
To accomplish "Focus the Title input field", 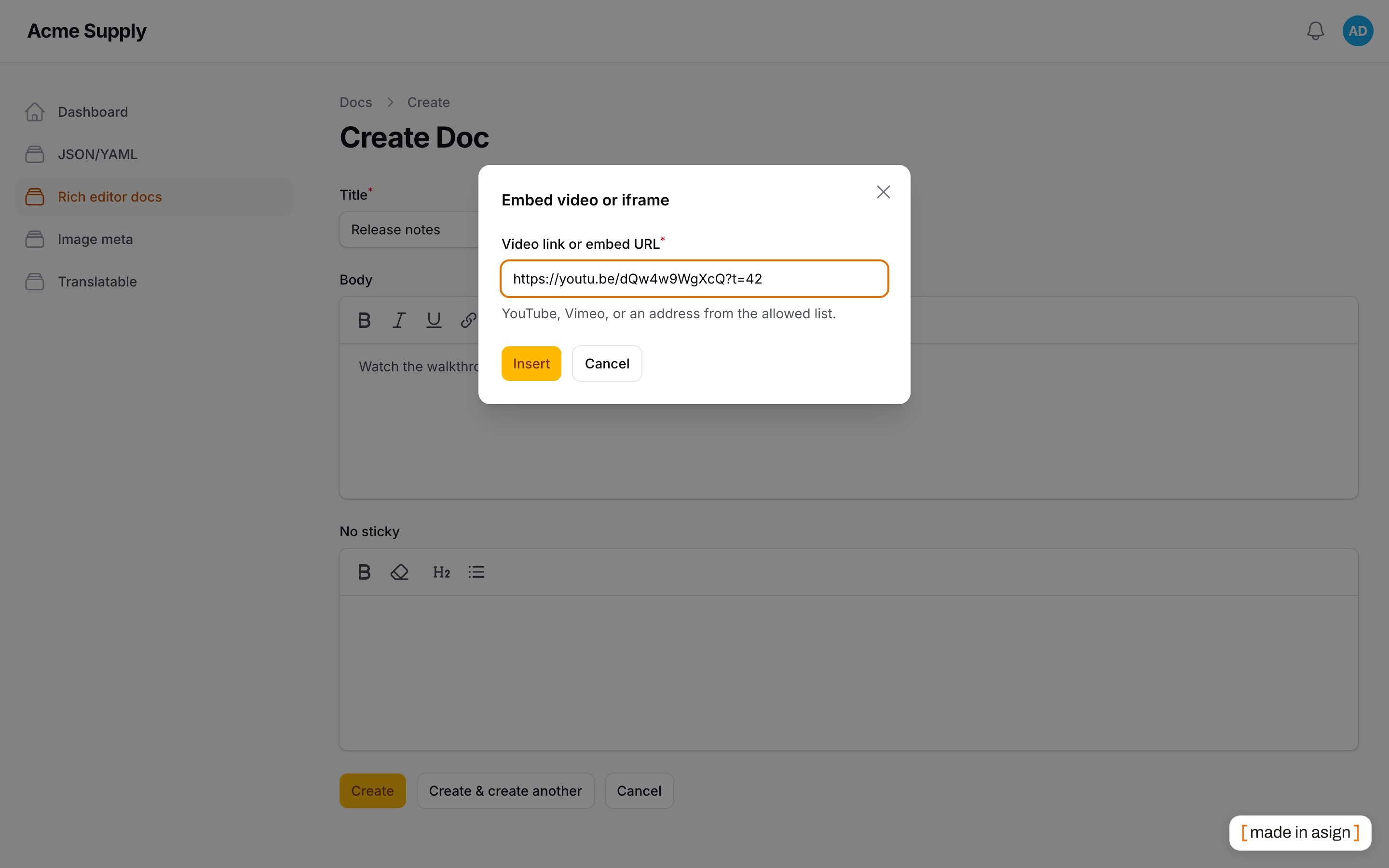I will coord(409,230).
